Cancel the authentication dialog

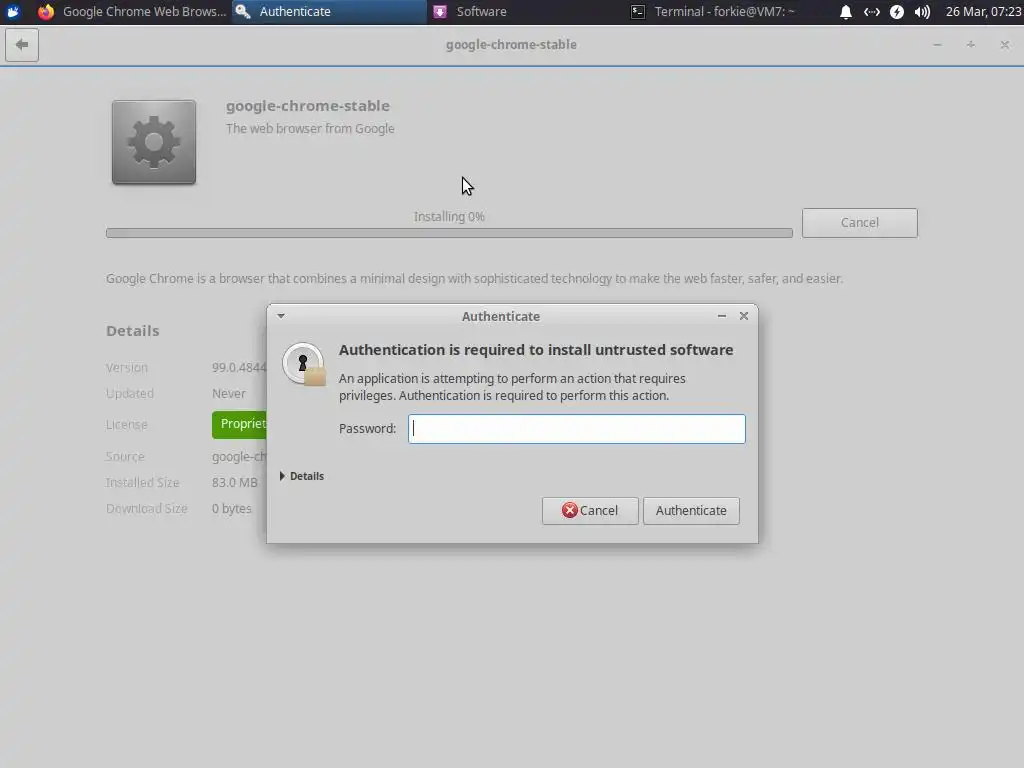click(x=590, y=511)
